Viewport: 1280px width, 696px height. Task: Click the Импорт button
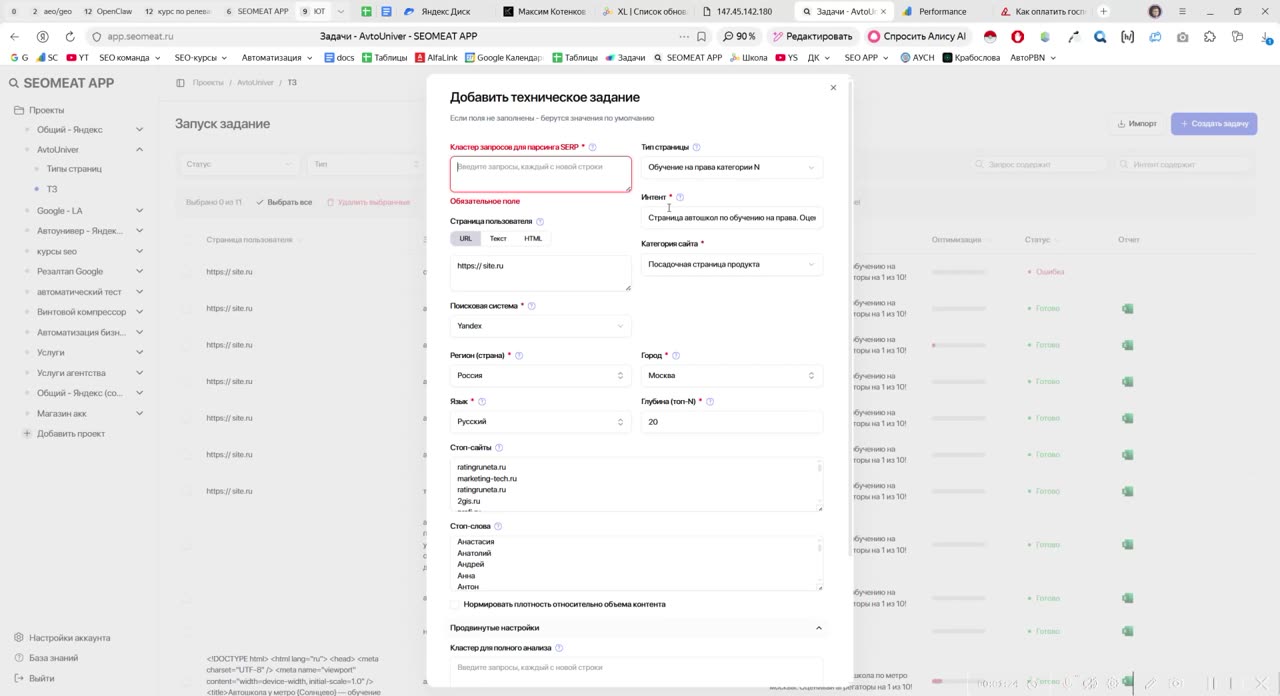click(x=1137, y=124)
